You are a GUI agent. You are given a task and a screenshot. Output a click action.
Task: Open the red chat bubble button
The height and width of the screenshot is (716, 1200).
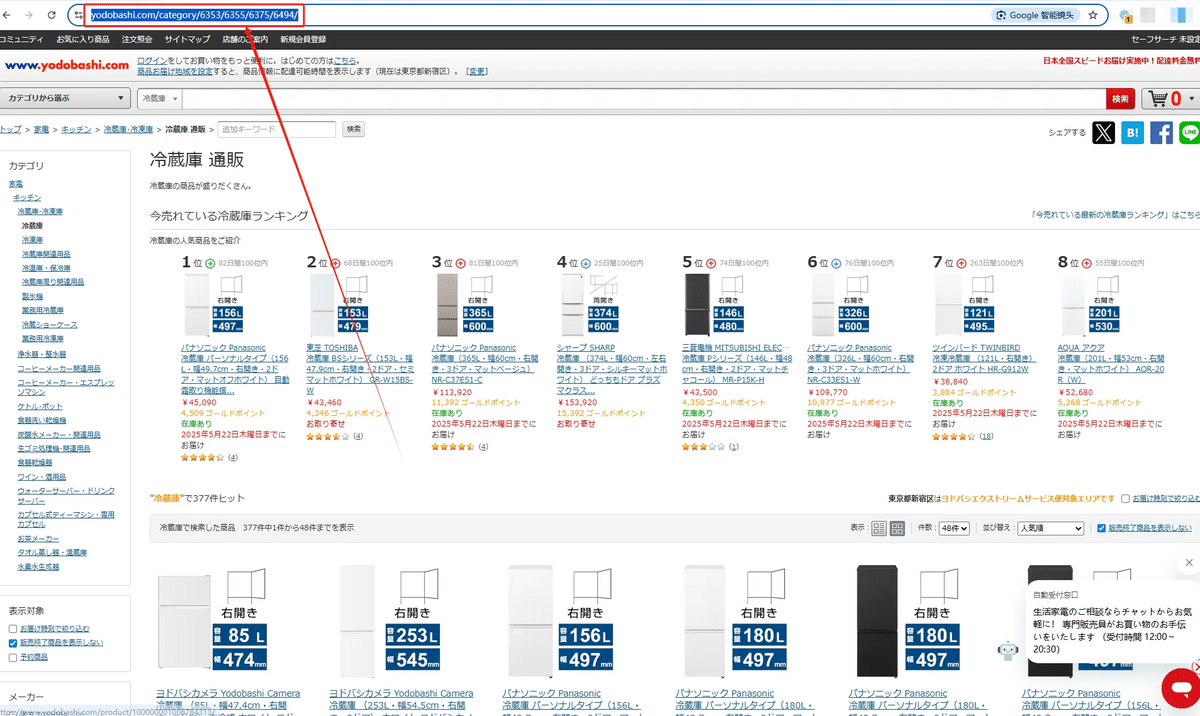click(1180, 689)
